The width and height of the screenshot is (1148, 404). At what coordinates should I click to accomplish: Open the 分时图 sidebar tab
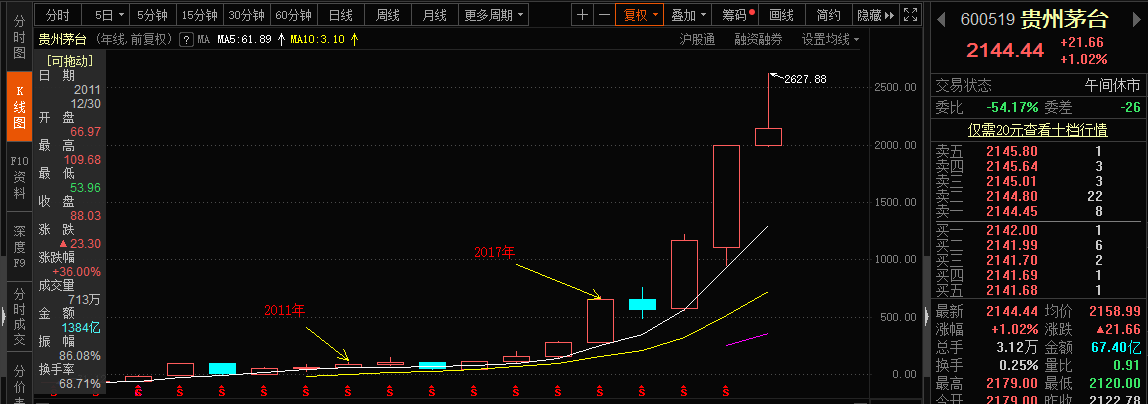(x=20, y=36)
